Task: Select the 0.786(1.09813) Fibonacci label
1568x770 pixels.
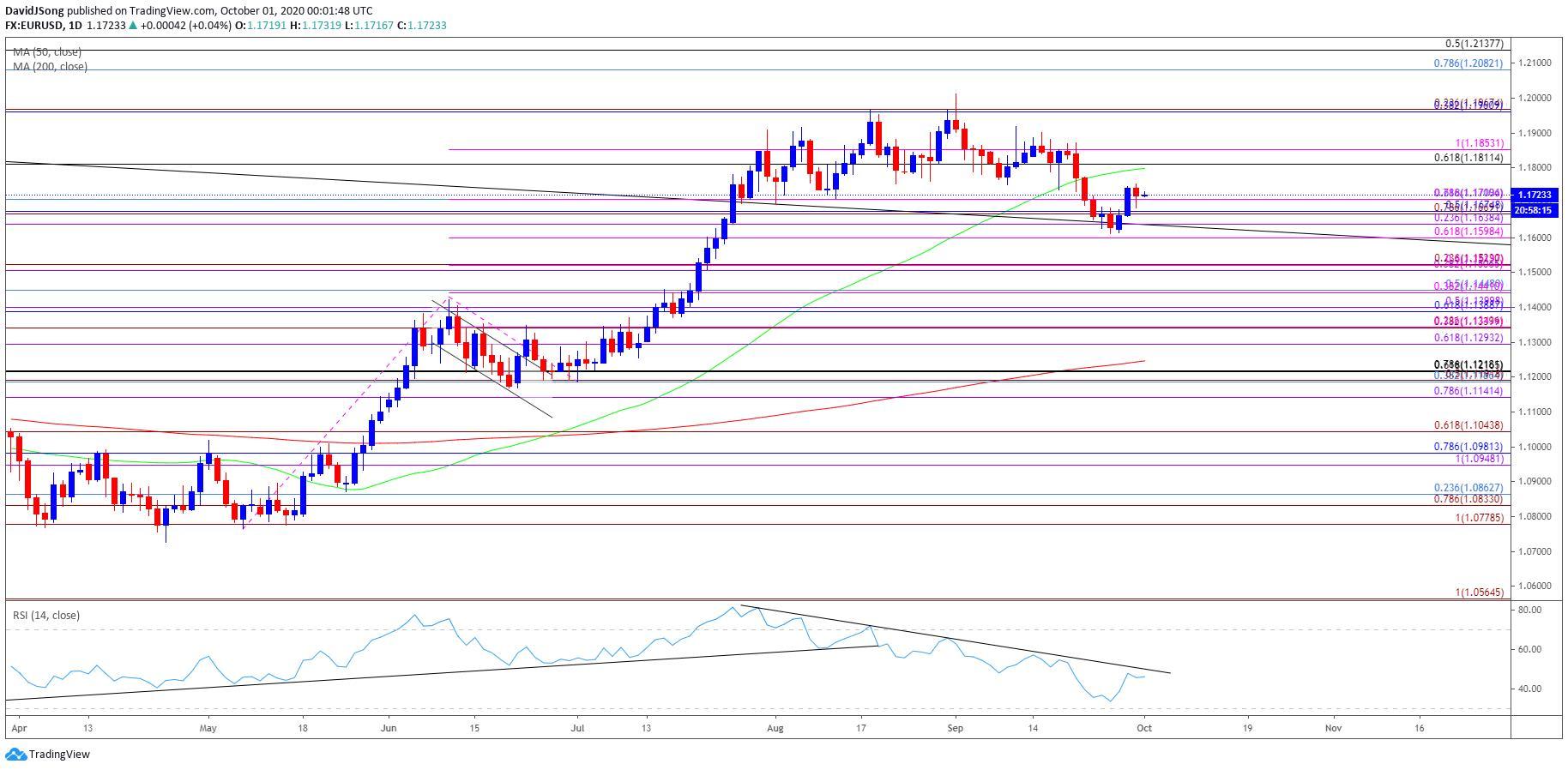Action: [1468, 447]
